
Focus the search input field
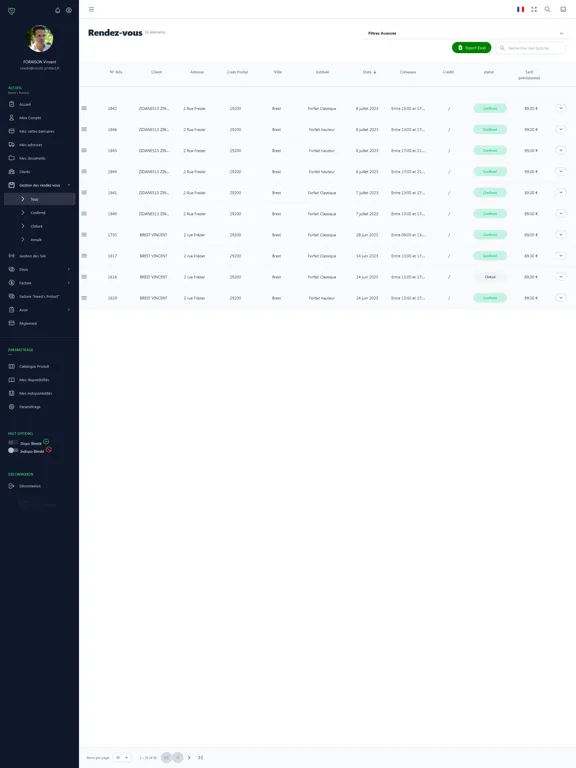click(530, 48)
